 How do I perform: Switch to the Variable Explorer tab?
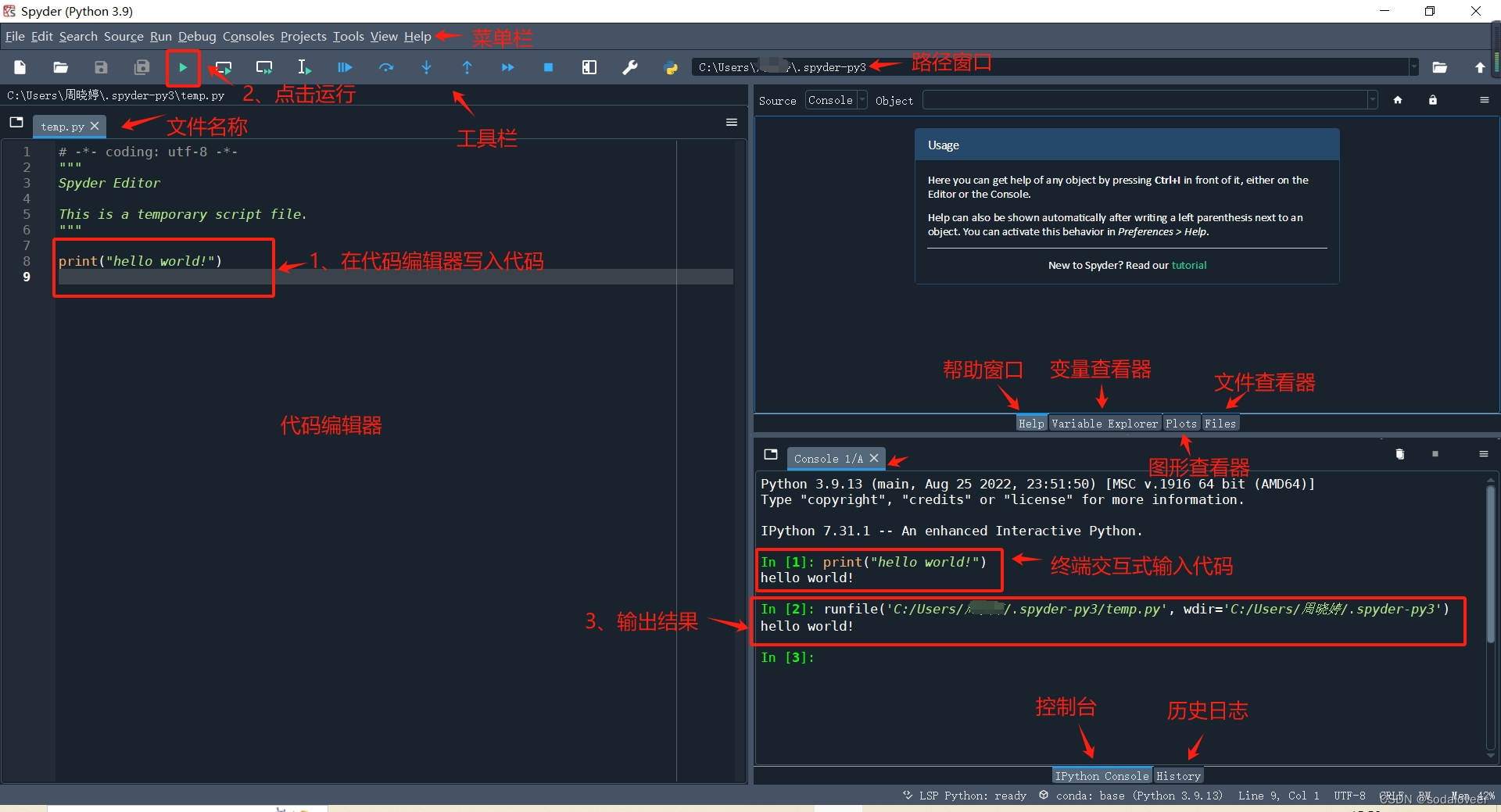coord(1105,423)
